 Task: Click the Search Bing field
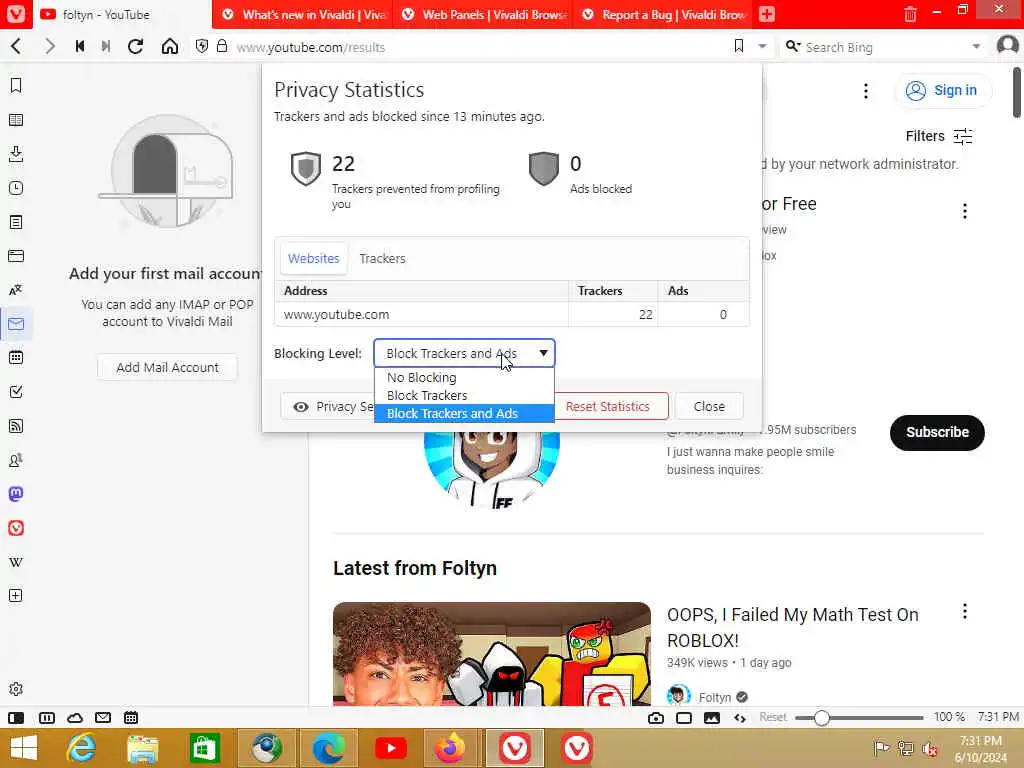[x=885, y=47]
